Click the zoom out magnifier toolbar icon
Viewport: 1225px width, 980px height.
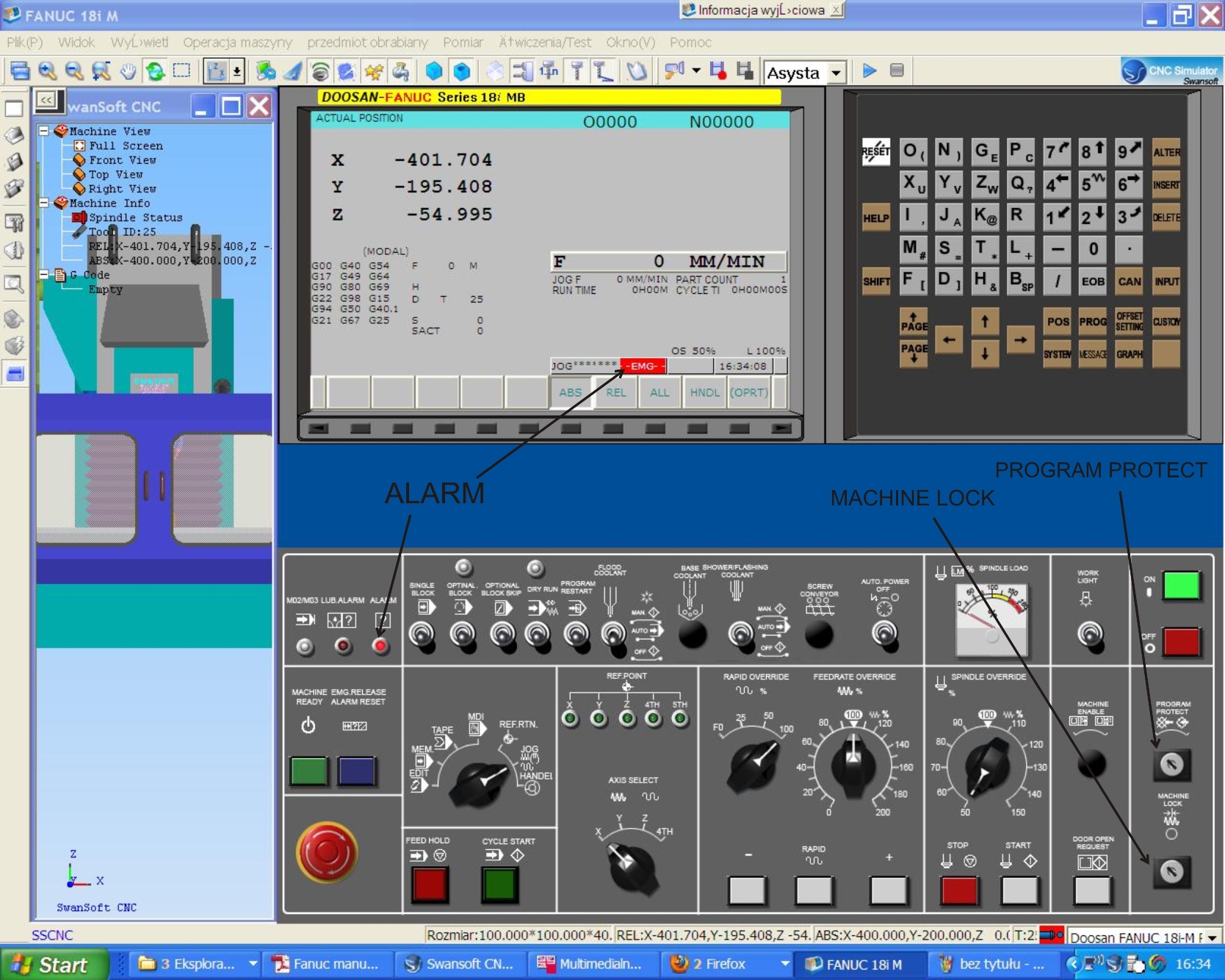74,71
